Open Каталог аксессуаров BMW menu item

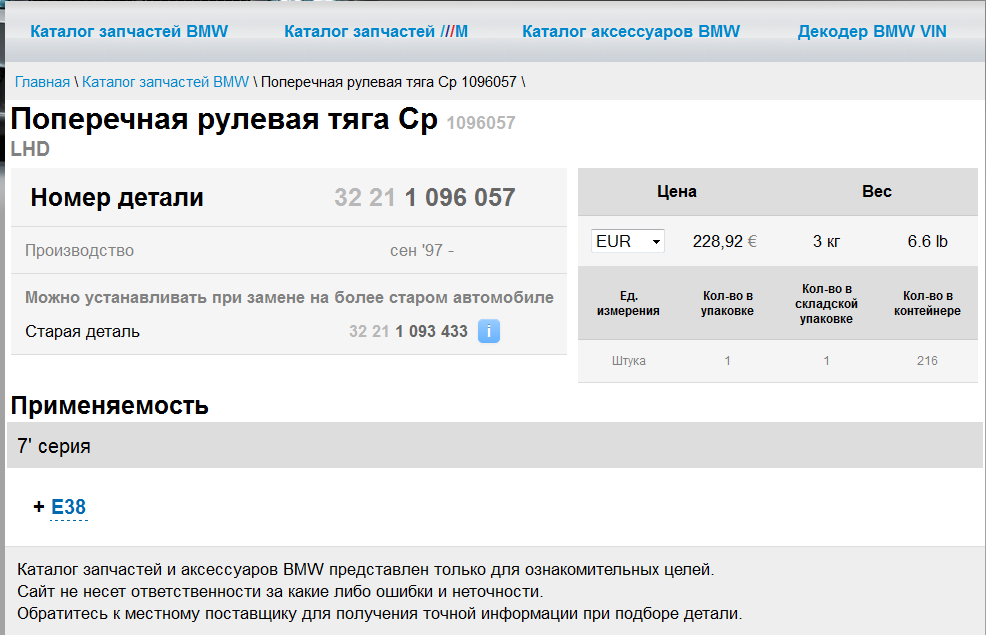pos(631,31)
